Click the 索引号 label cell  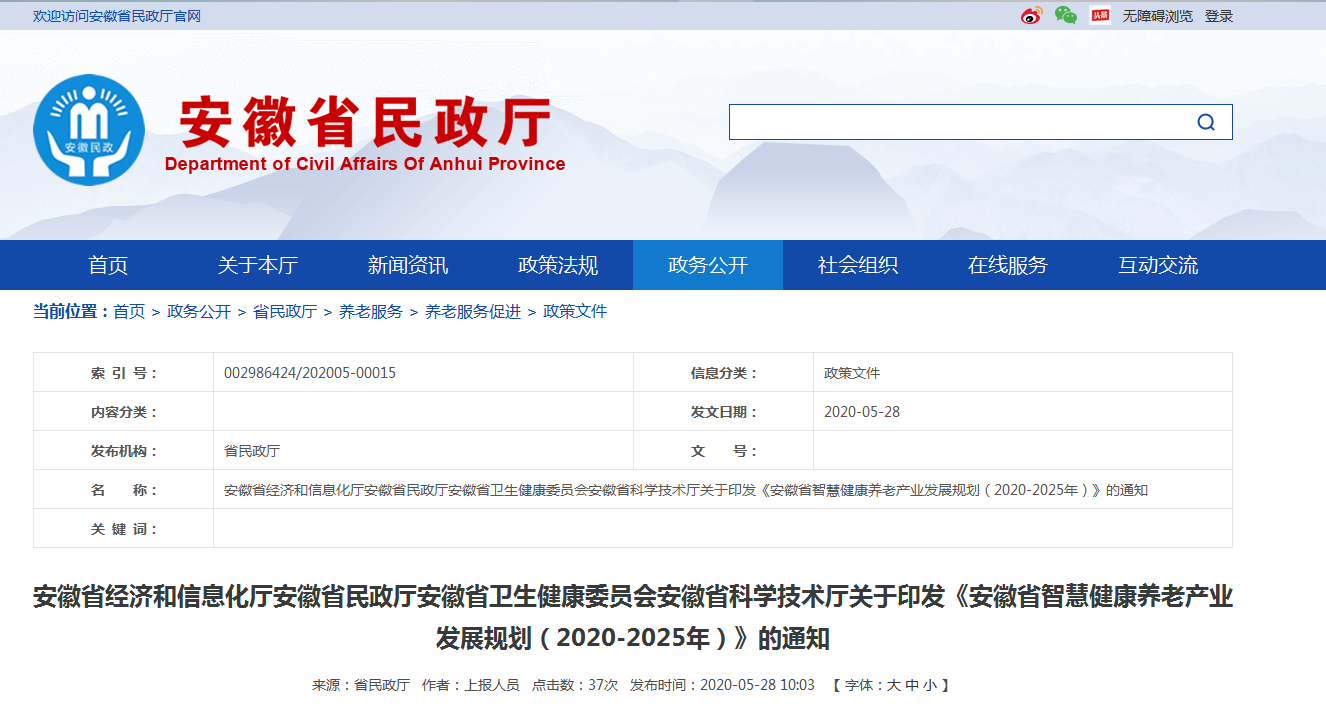(124, 373)
